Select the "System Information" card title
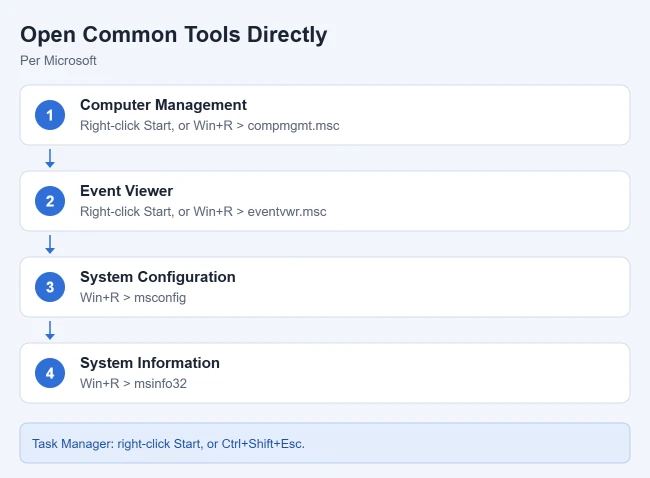The image size is (650, 478). 150,363
